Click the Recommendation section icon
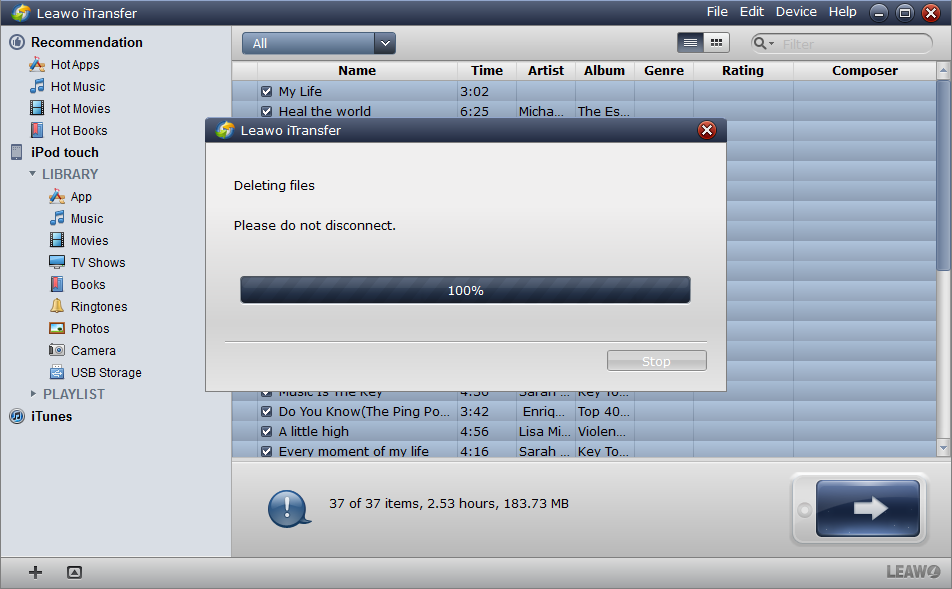Viewport: 952px width, 589px height. coord(17,42)
